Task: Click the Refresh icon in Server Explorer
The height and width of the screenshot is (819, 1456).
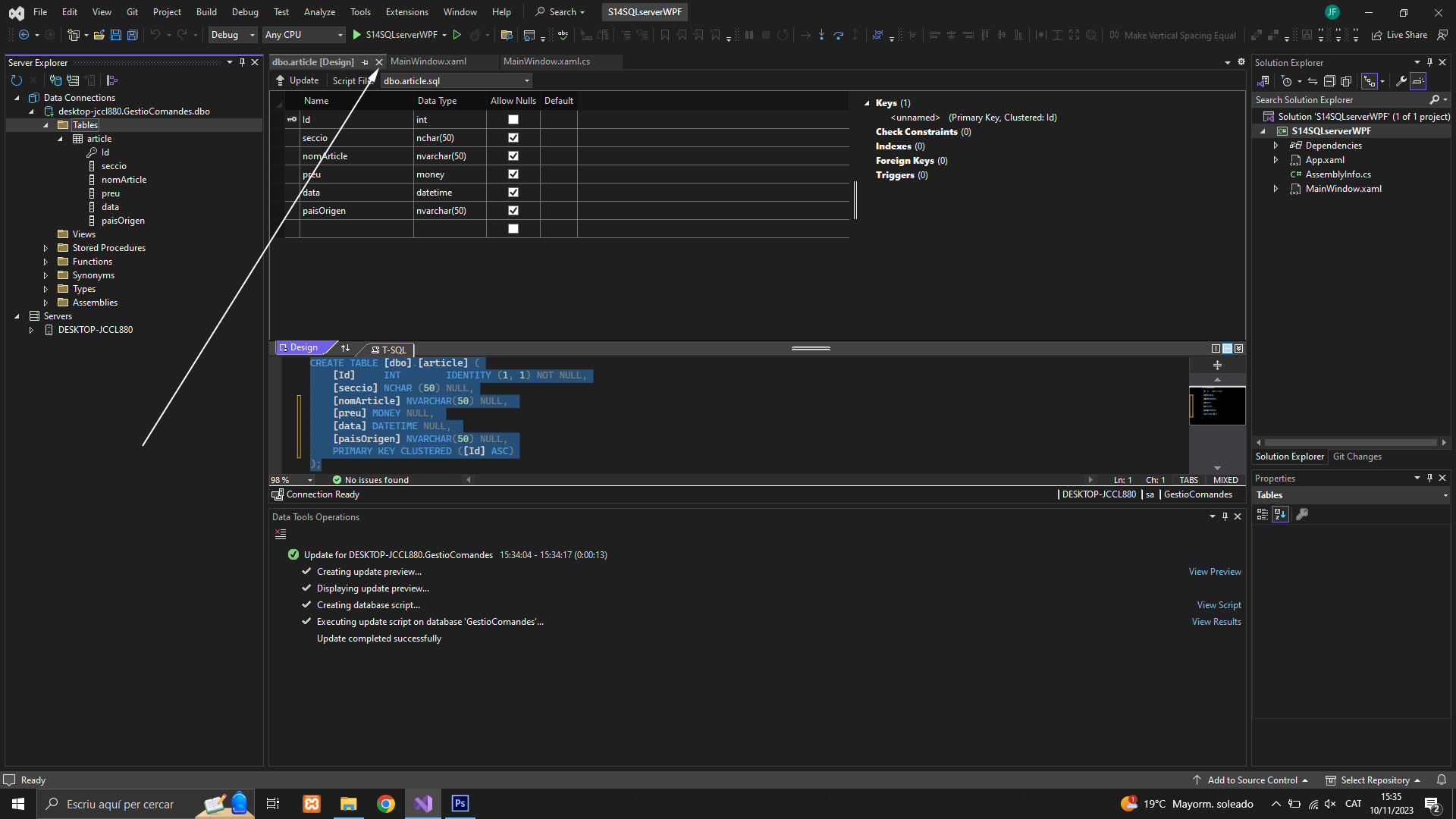Action: tap(17, 80)
